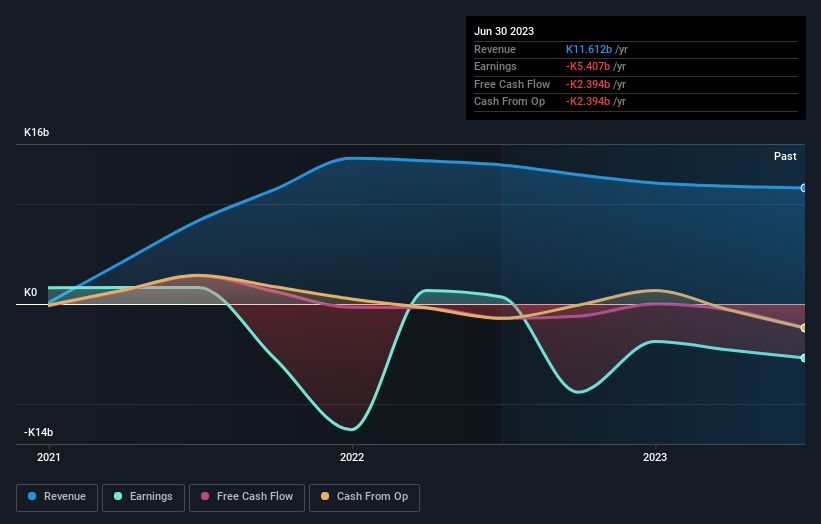Viewport: 821px width, 524px height.
Task: Select the Cash From Op endpoint marker
Action: [x=804, y=328]
